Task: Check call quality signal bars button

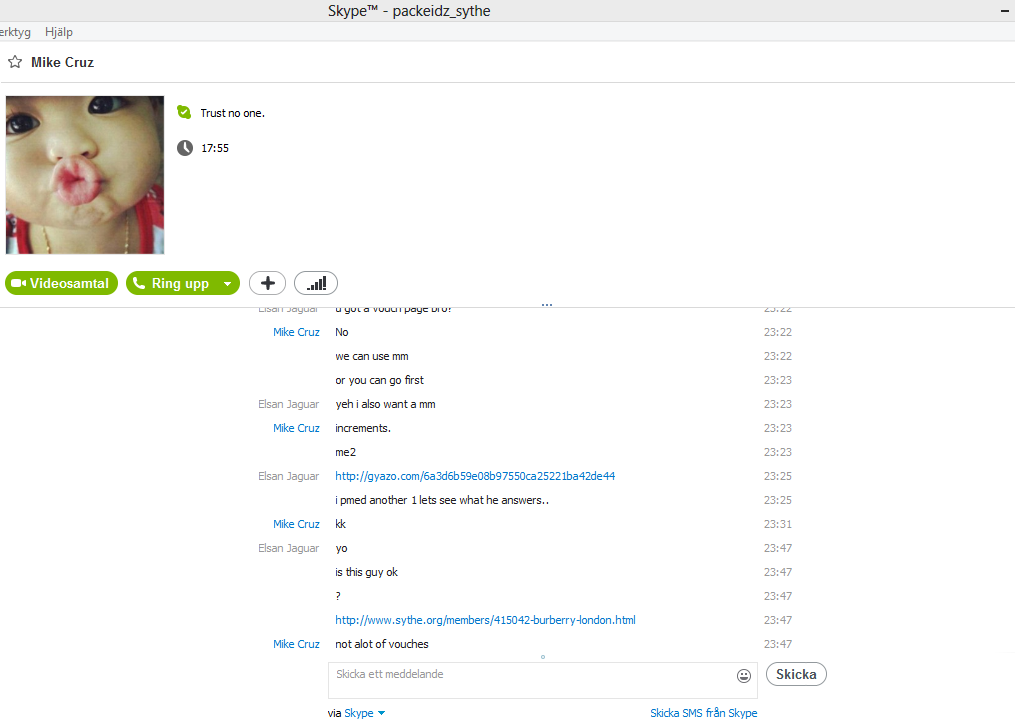Action: pyautogui.click(x=316, y=283)
